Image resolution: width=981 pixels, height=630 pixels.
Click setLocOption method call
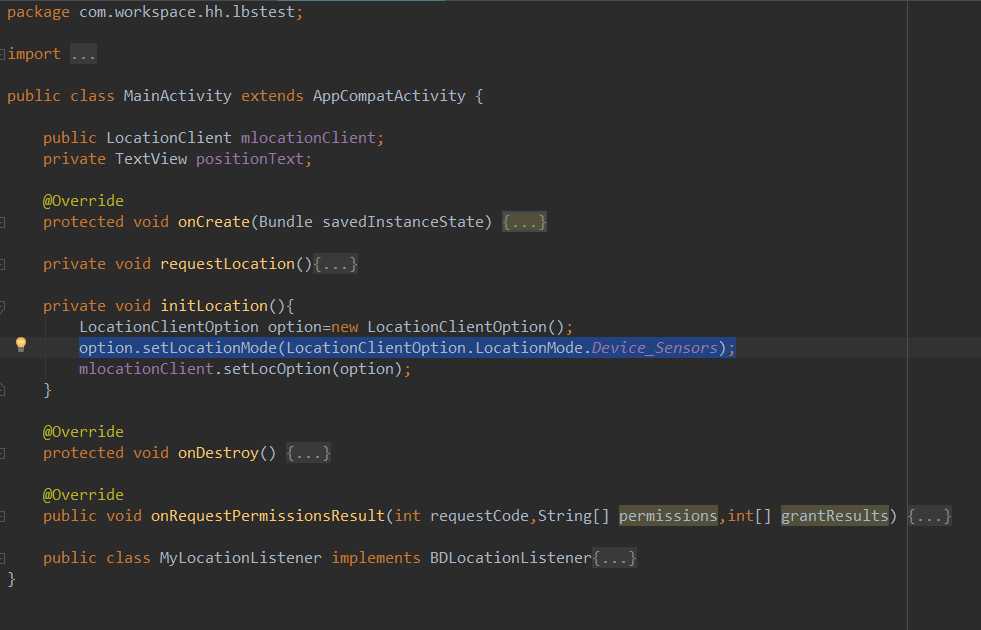[277, 369]
